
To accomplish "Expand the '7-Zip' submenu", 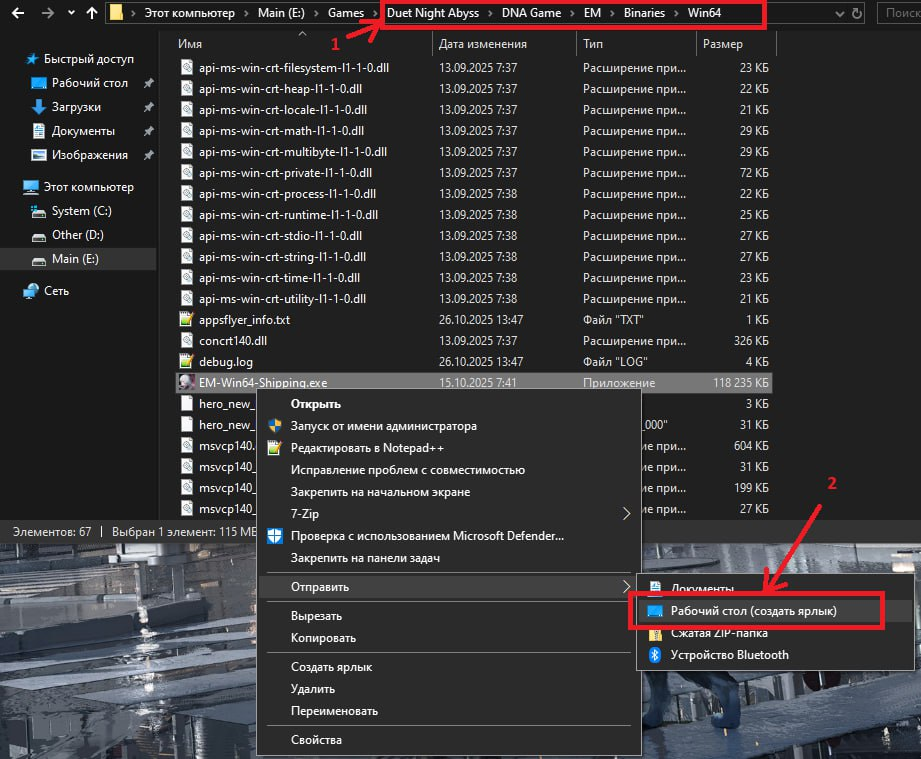I will pos(449,514).
